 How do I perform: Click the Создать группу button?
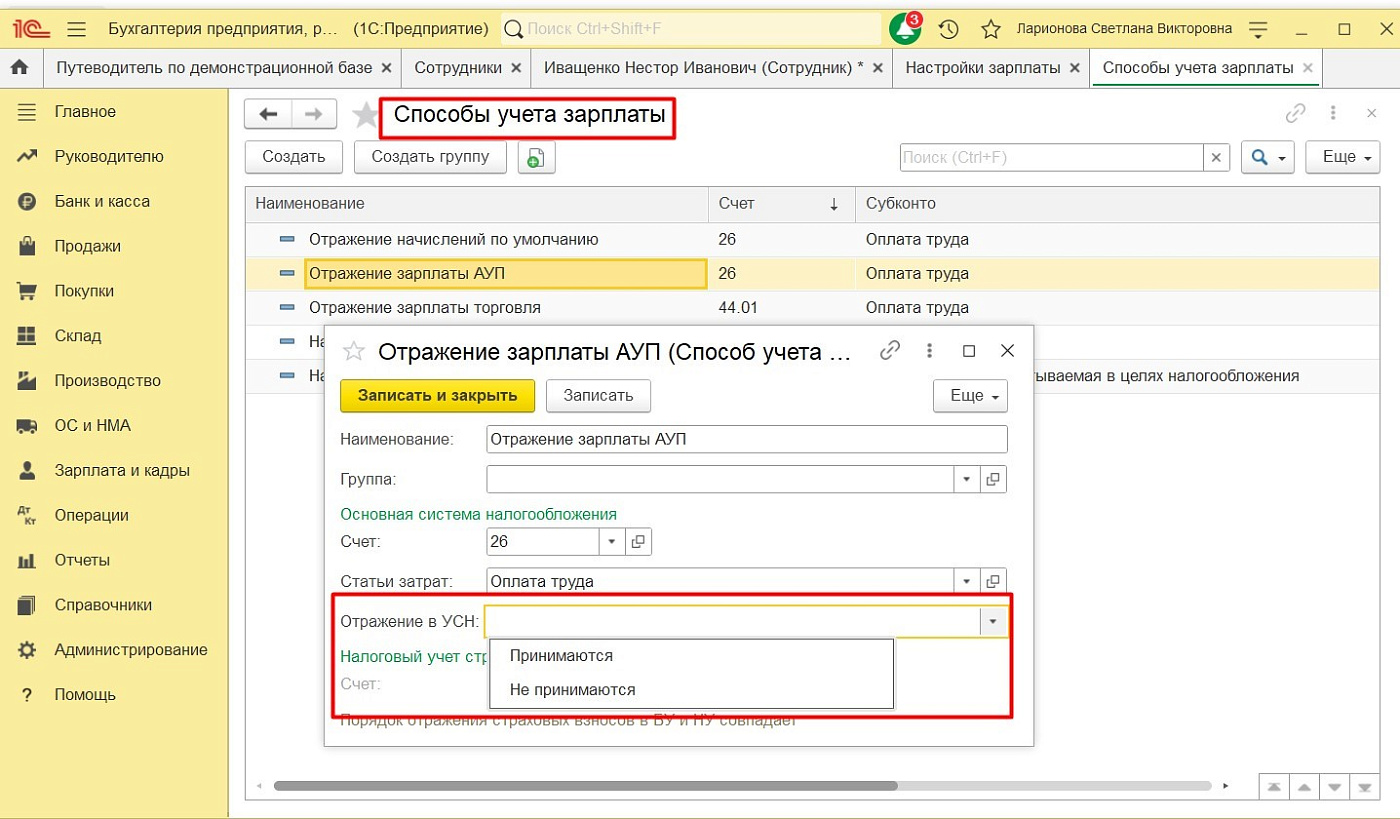pyautogui.click(x=430, y=157)
